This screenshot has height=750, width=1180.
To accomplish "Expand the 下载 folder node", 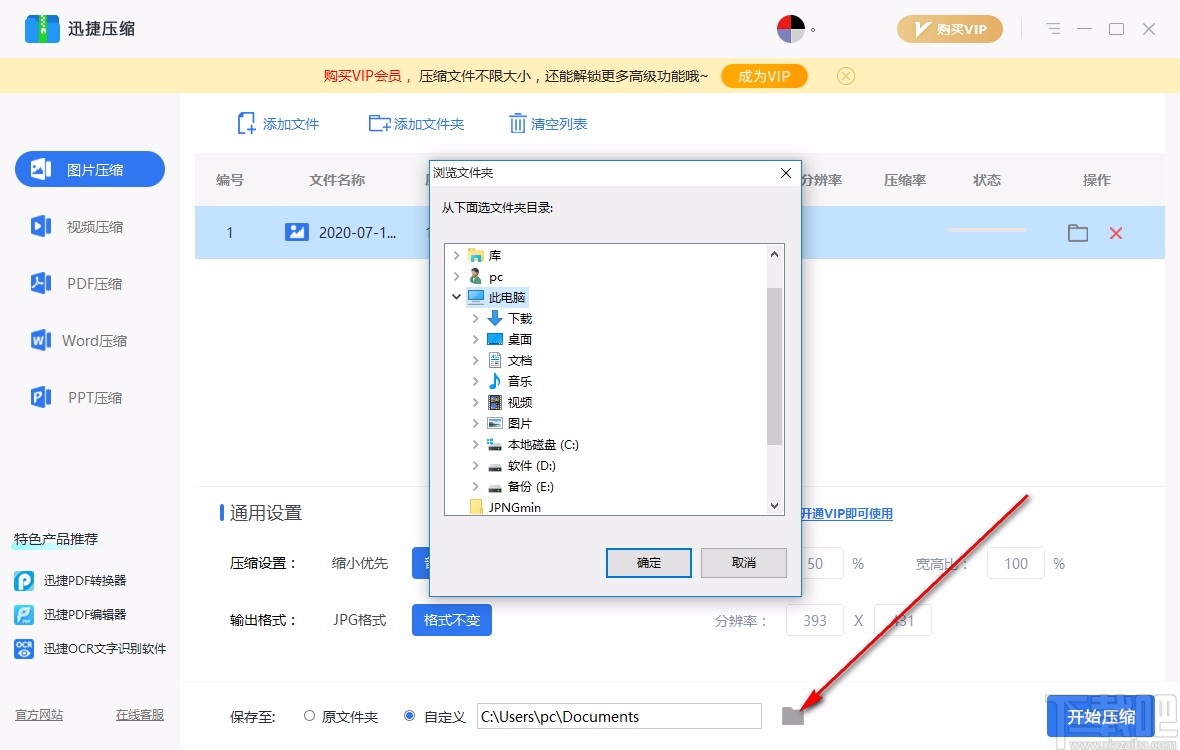I will click(476, 318).
